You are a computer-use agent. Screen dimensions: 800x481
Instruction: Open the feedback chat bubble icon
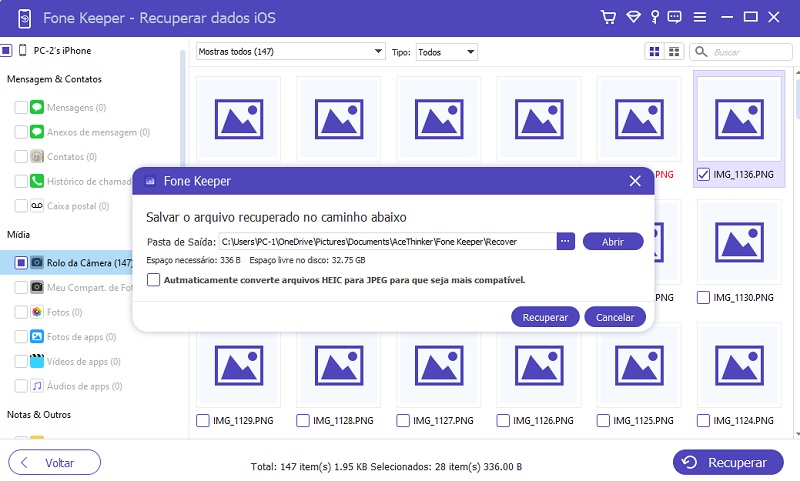point(674,17)
